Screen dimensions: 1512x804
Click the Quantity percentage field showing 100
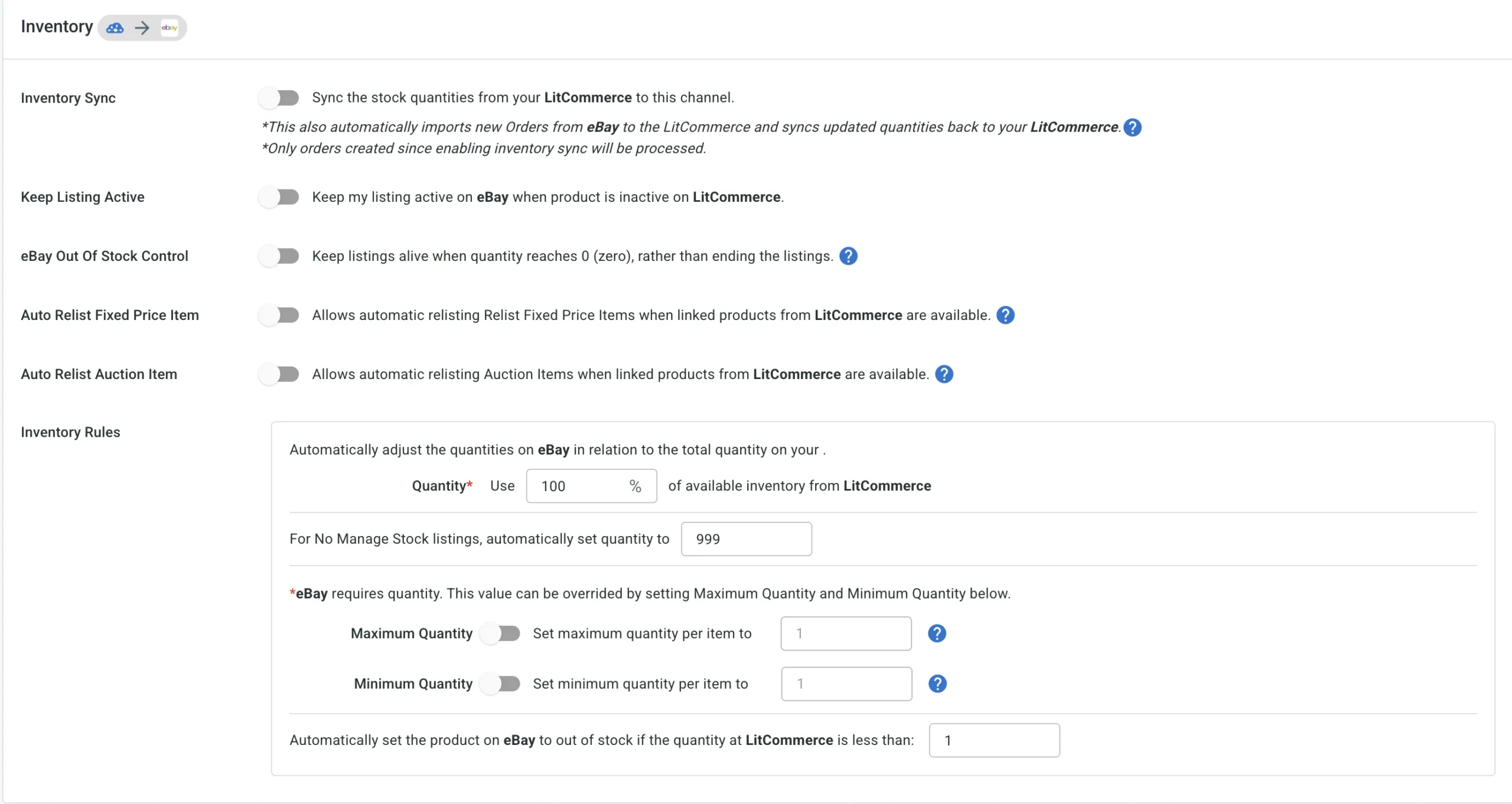(591, 486)
